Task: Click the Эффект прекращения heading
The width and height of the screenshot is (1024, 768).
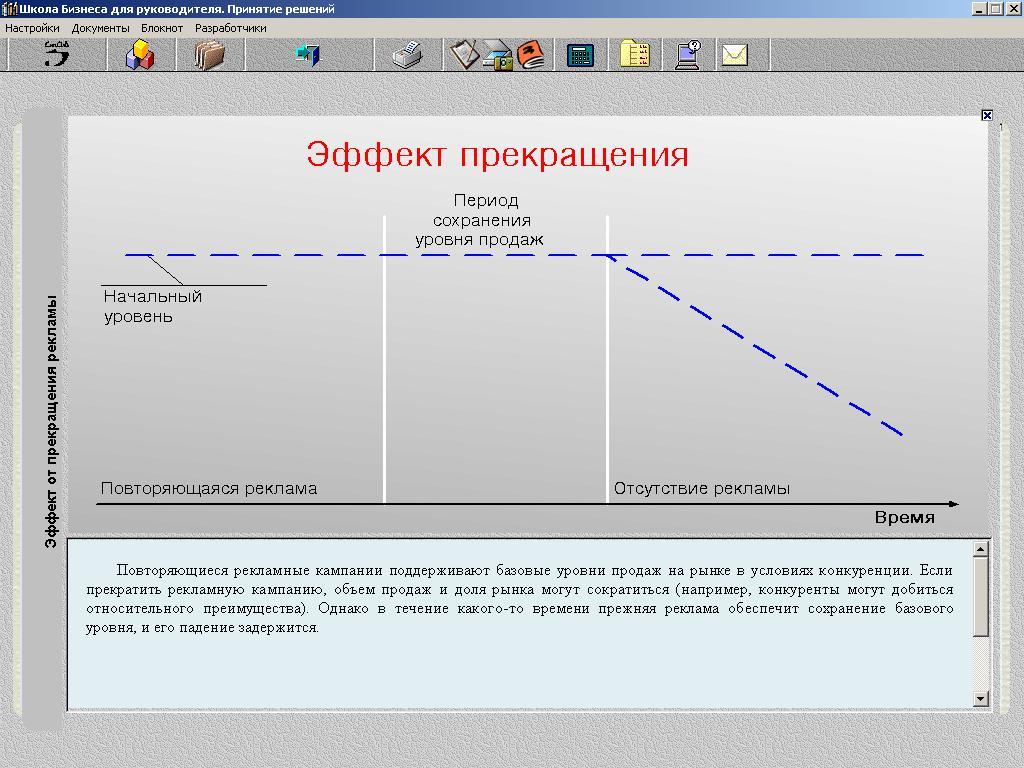Action: (x=498, y=155)
